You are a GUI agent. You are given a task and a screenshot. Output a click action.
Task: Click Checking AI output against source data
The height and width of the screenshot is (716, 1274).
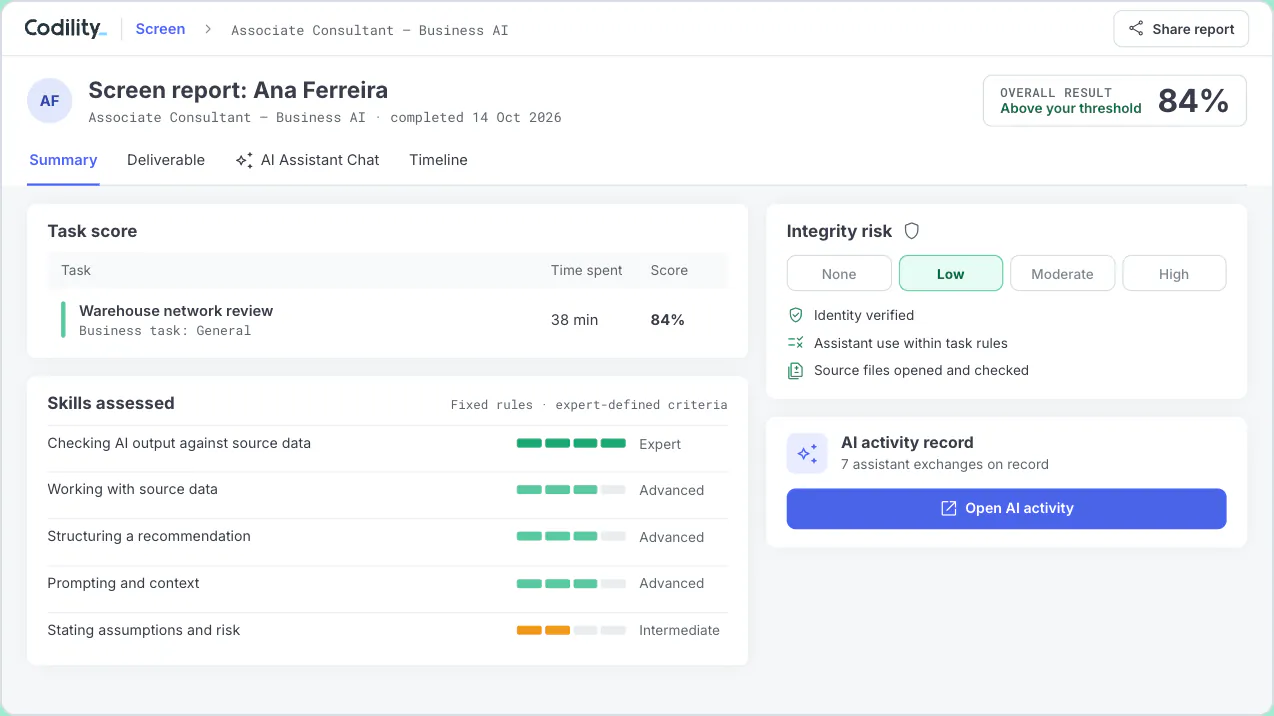179,443
